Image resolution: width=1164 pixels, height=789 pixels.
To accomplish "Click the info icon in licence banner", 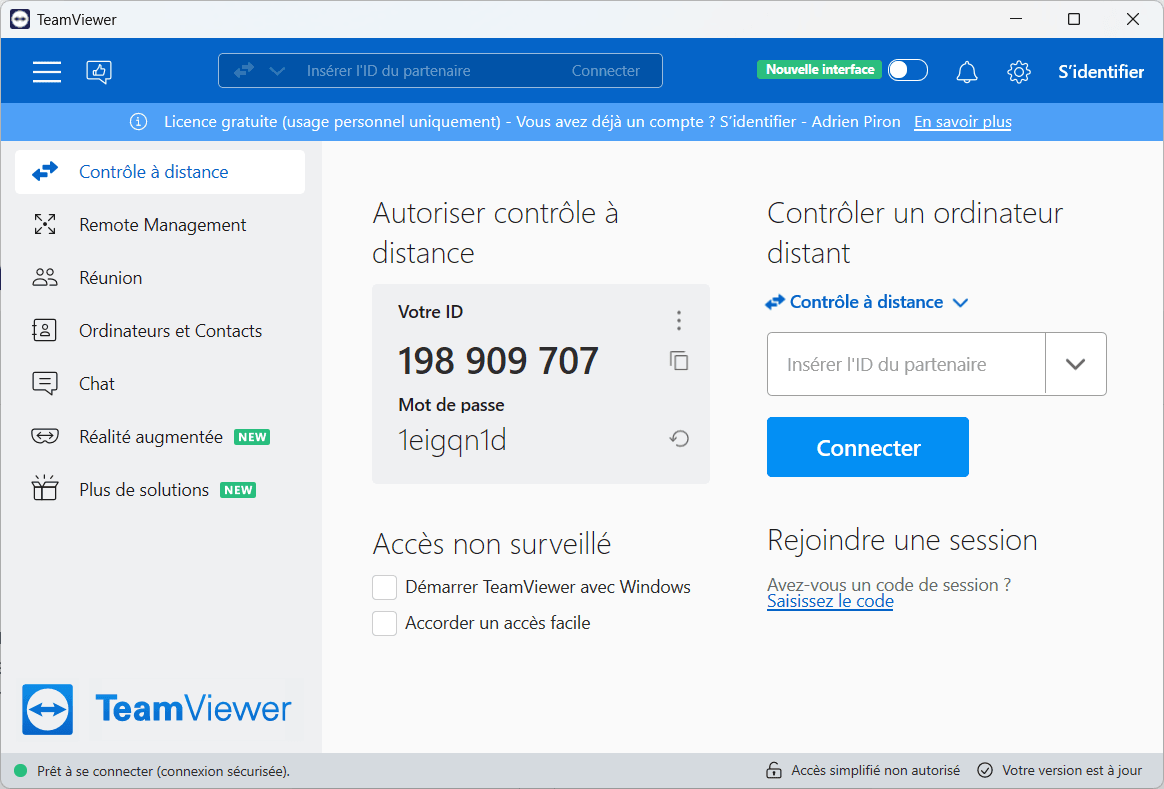I will click(x=139, y=122).
